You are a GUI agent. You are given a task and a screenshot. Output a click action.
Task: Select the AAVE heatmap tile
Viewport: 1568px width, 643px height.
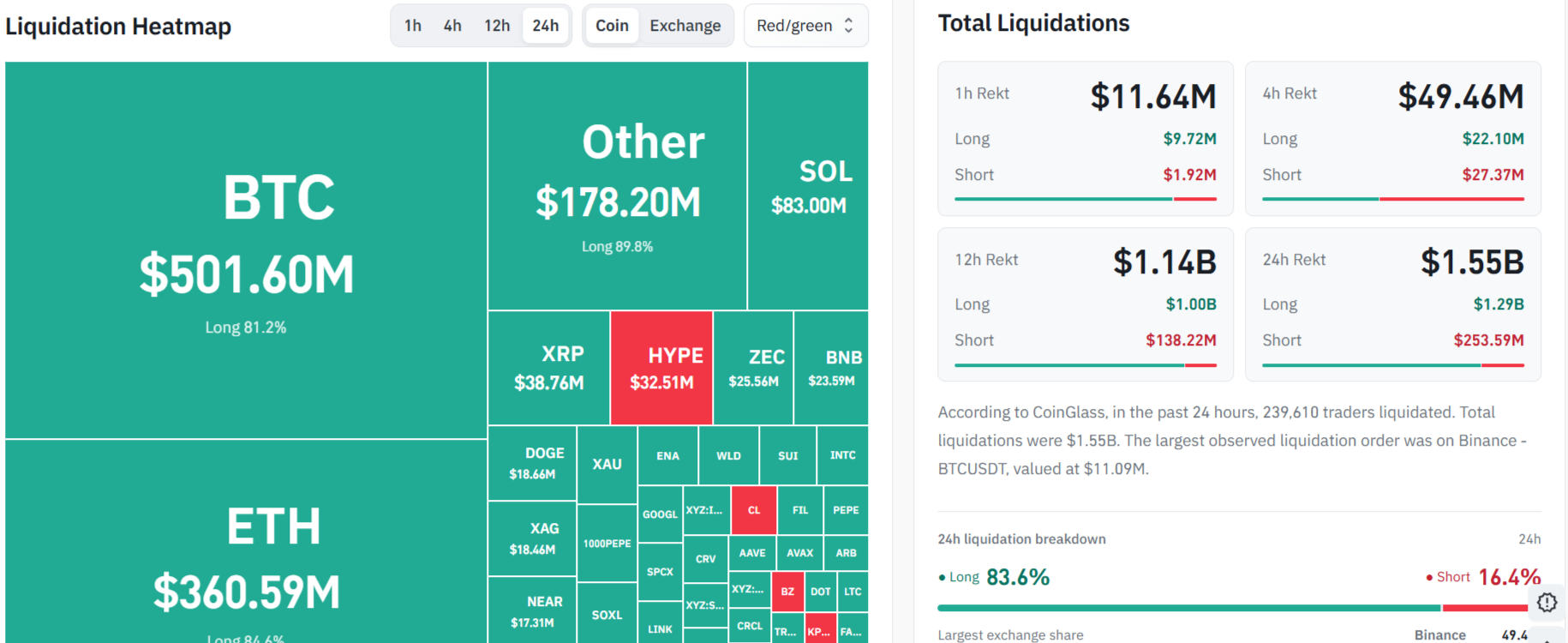[752, 553]
